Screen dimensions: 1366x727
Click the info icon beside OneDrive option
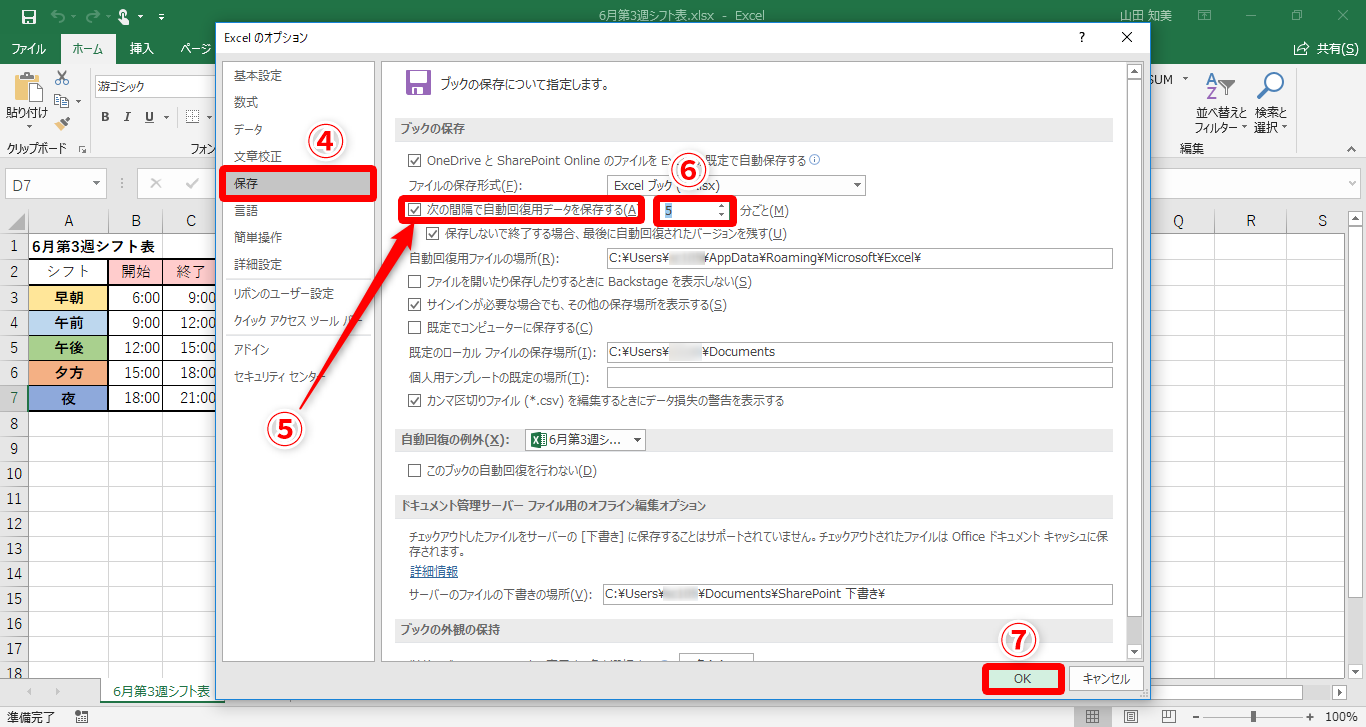[814, 160]
